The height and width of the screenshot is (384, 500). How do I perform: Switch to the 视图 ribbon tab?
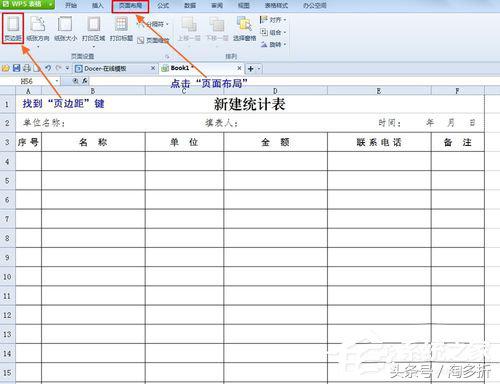(x=244, y=5)
